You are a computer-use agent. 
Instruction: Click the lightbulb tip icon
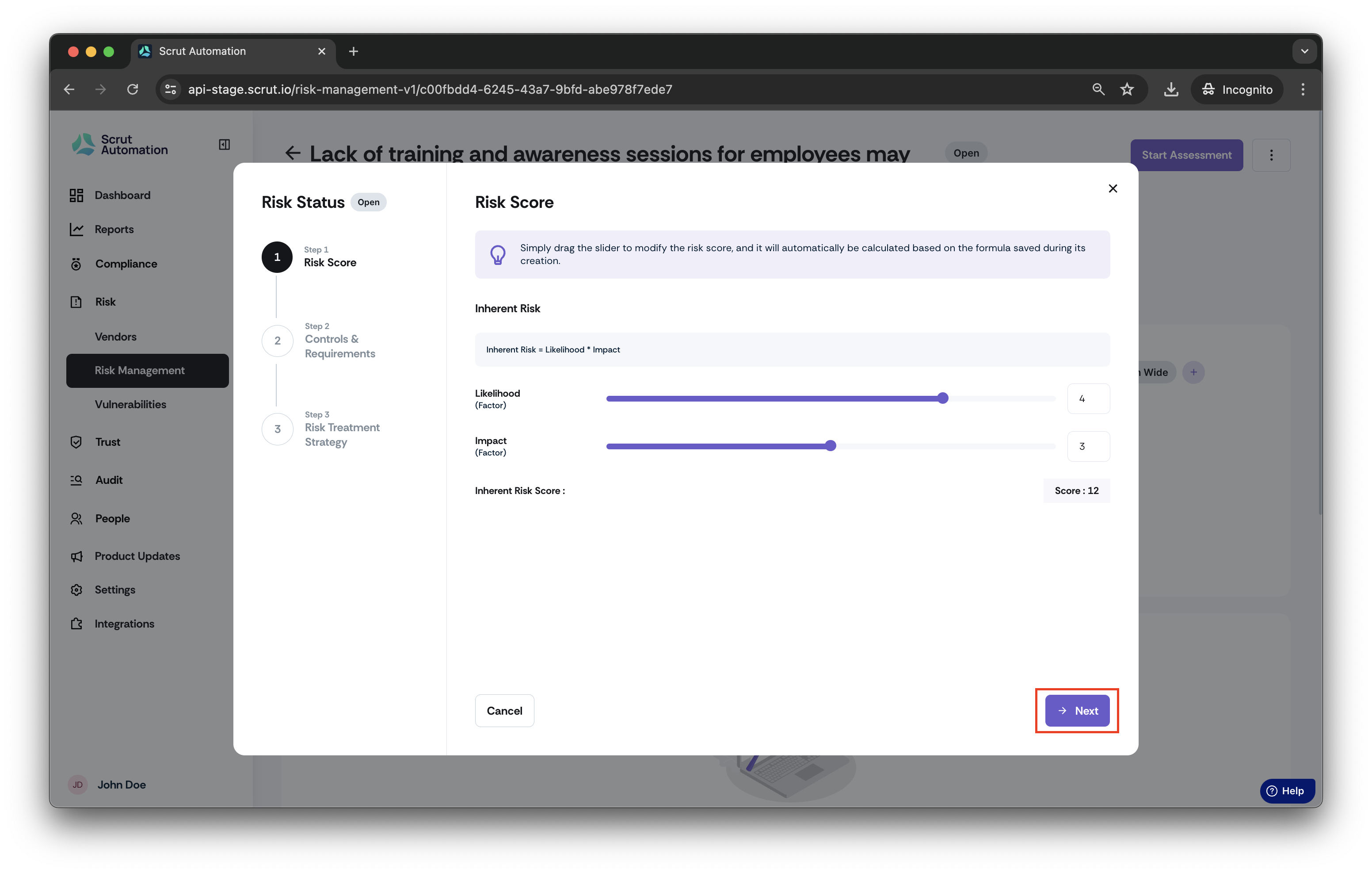498,254
